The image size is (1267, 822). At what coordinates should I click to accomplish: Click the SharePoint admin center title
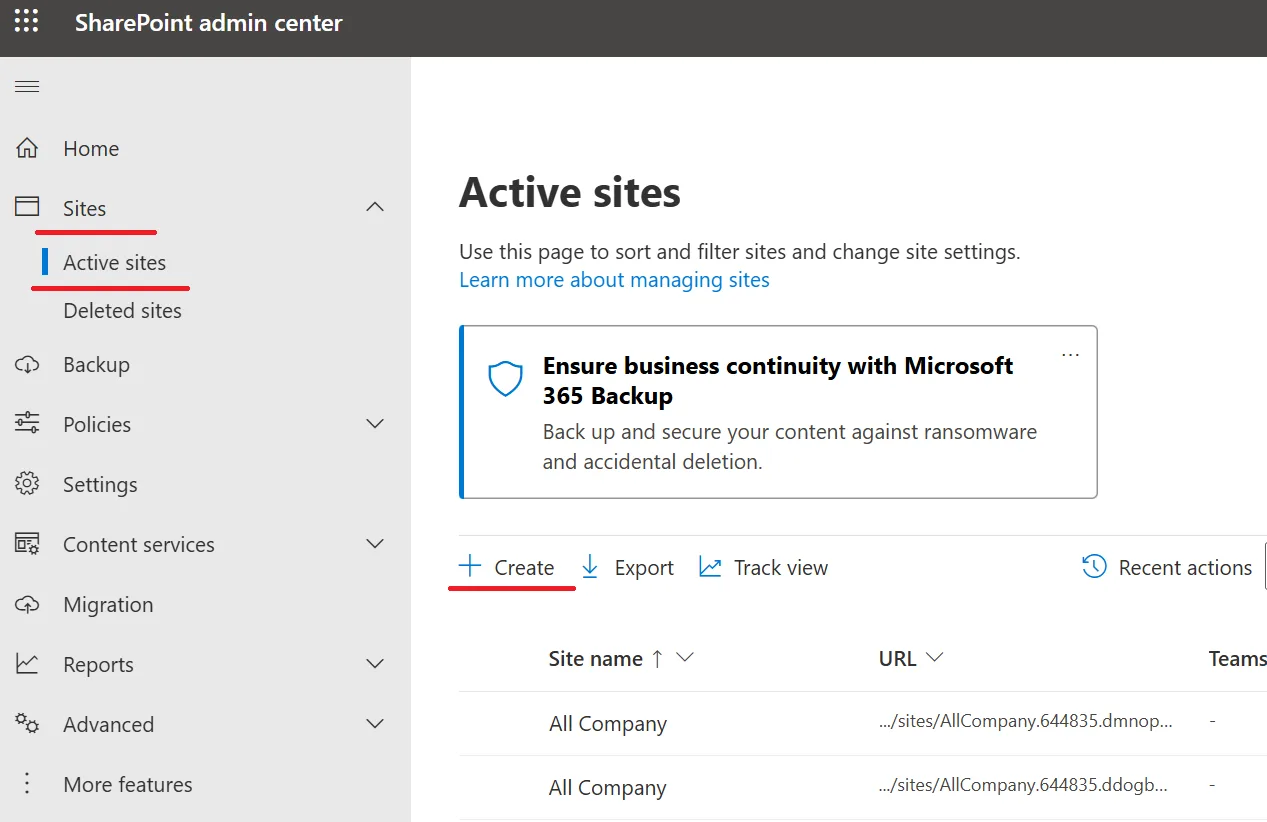pos(209,23)
